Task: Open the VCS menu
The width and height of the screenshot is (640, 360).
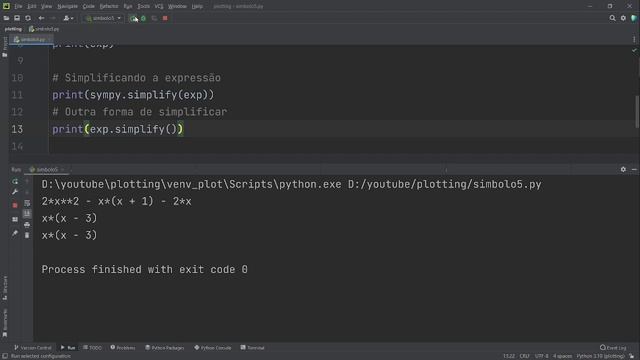Action: click(x=159, y=6)
